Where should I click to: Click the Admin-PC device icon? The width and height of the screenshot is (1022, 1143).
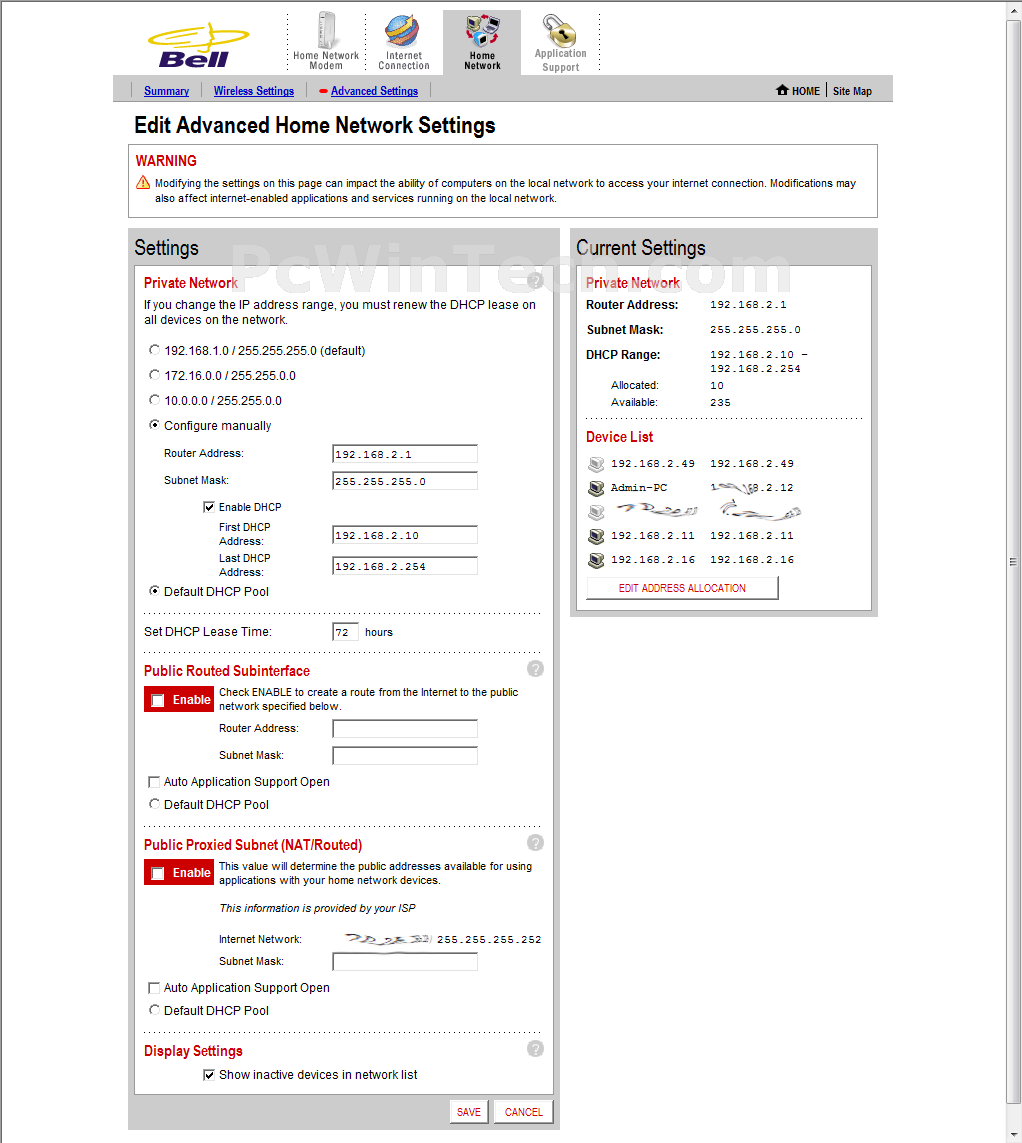(596, 488)
